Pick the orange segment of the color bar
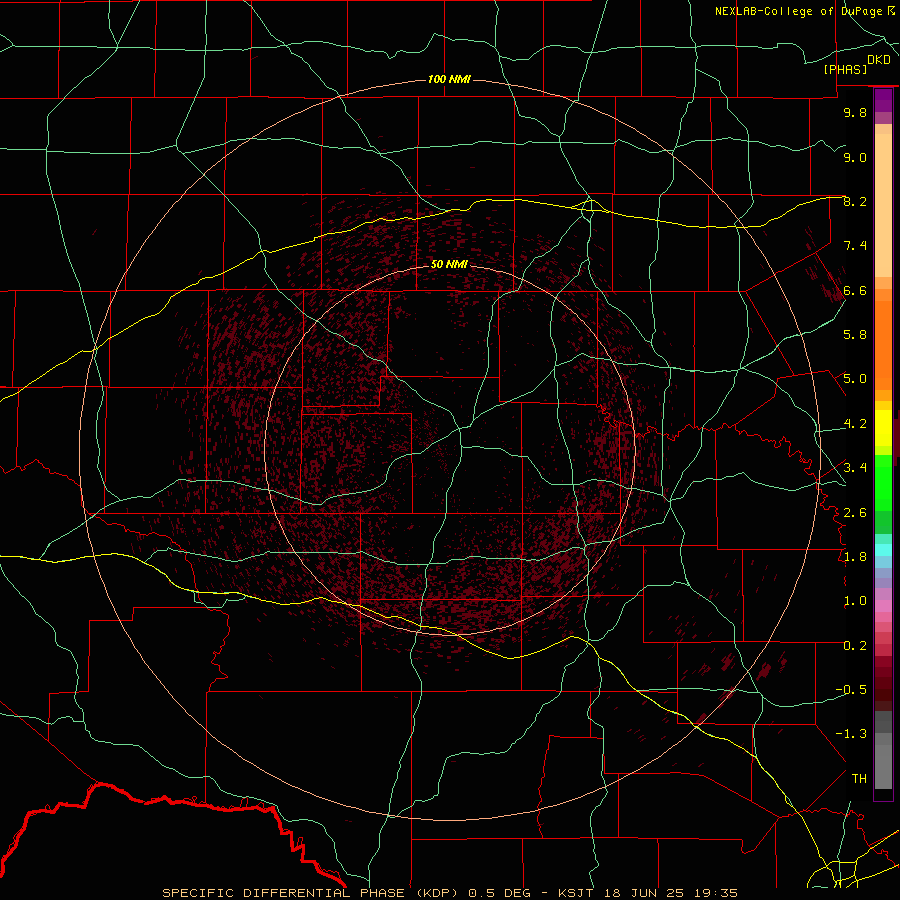Image resolution: width=900 pixels, height=900 pixels. (883, 345)
